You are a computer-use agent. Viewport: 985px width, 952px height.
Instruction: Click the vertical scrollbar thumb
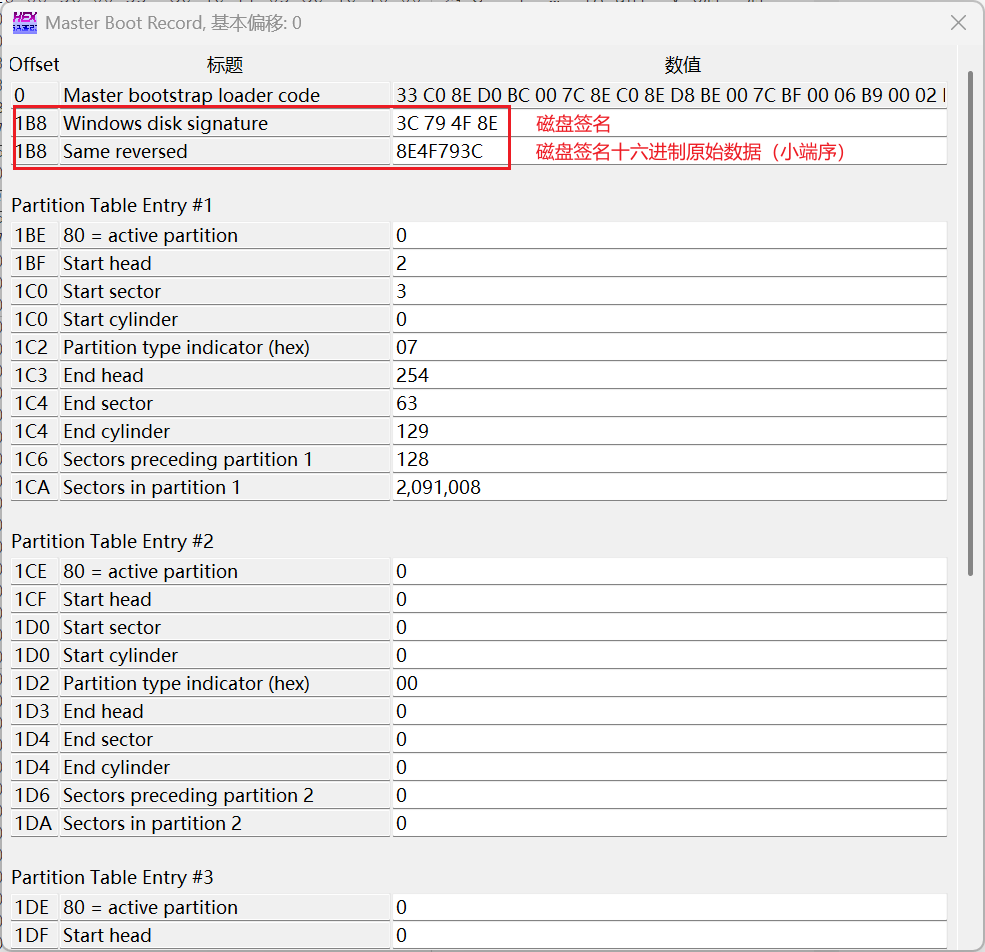click(969, 320)
